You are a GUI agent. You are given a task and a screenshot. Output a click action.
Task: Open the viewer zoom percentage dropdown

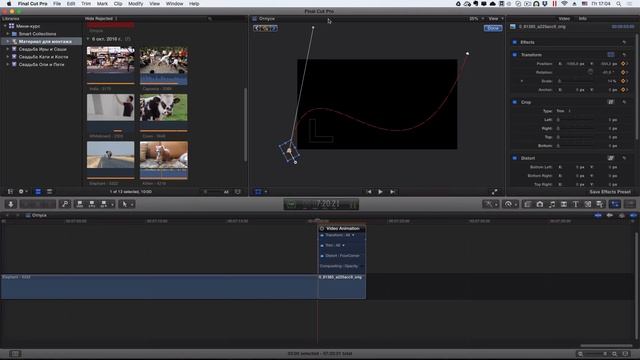click(x=476, y=19)
